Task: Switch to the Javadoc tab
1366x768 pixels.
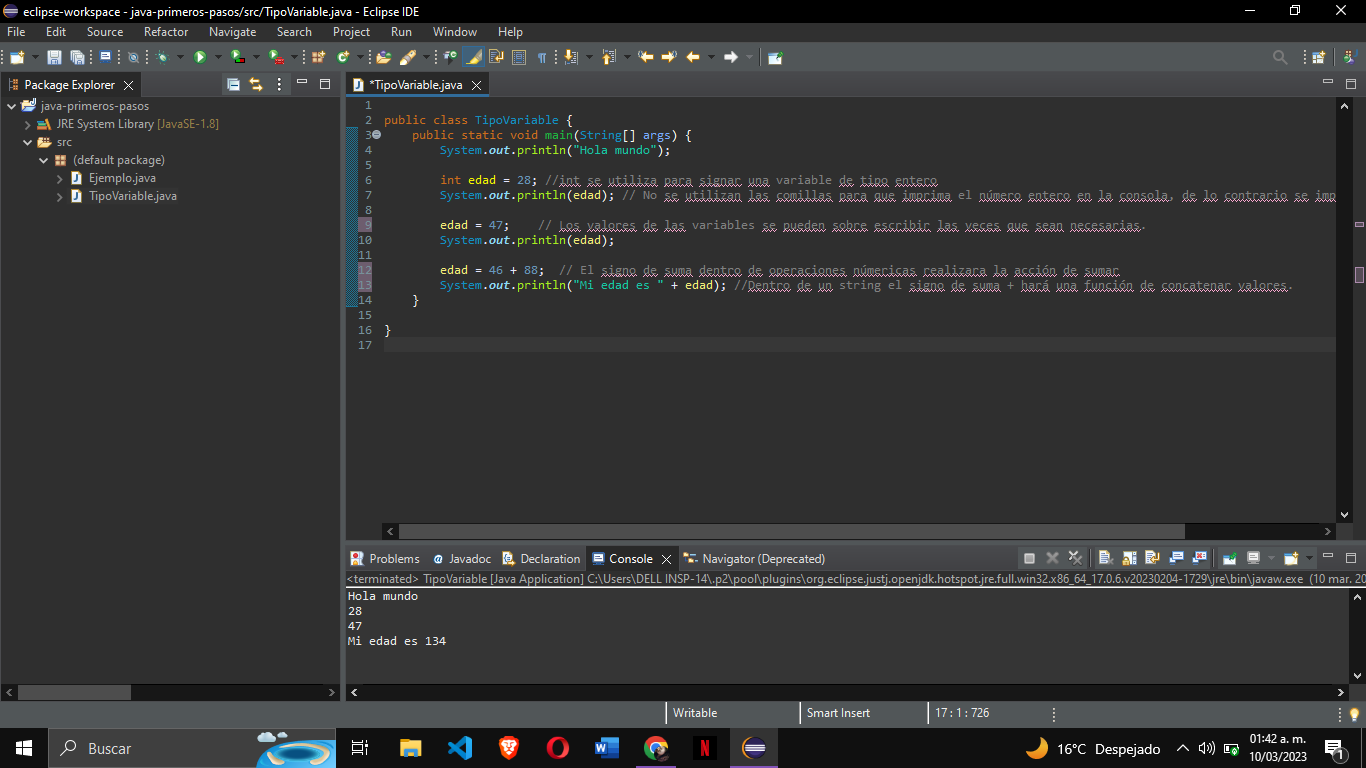Action: [461, 559]
